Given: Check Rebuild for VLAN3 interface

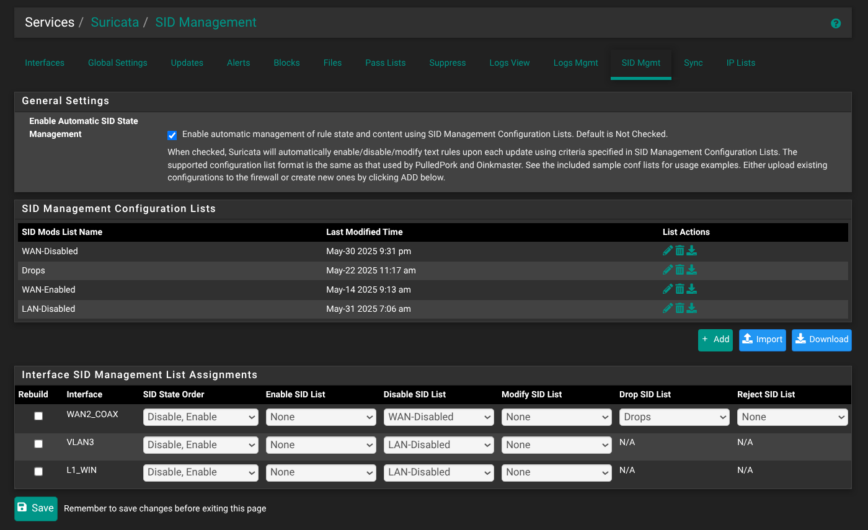Looking at the screenshot, I should [x=38, y=444].
